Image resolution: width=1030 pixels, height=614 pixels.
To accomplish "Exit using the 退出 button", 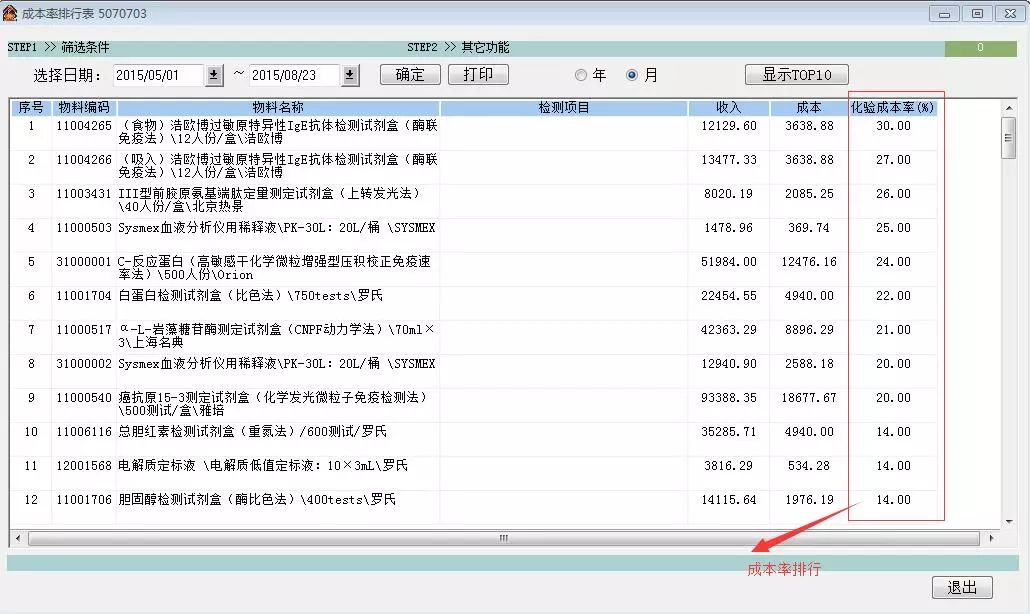I will click(x=962, y=587).
